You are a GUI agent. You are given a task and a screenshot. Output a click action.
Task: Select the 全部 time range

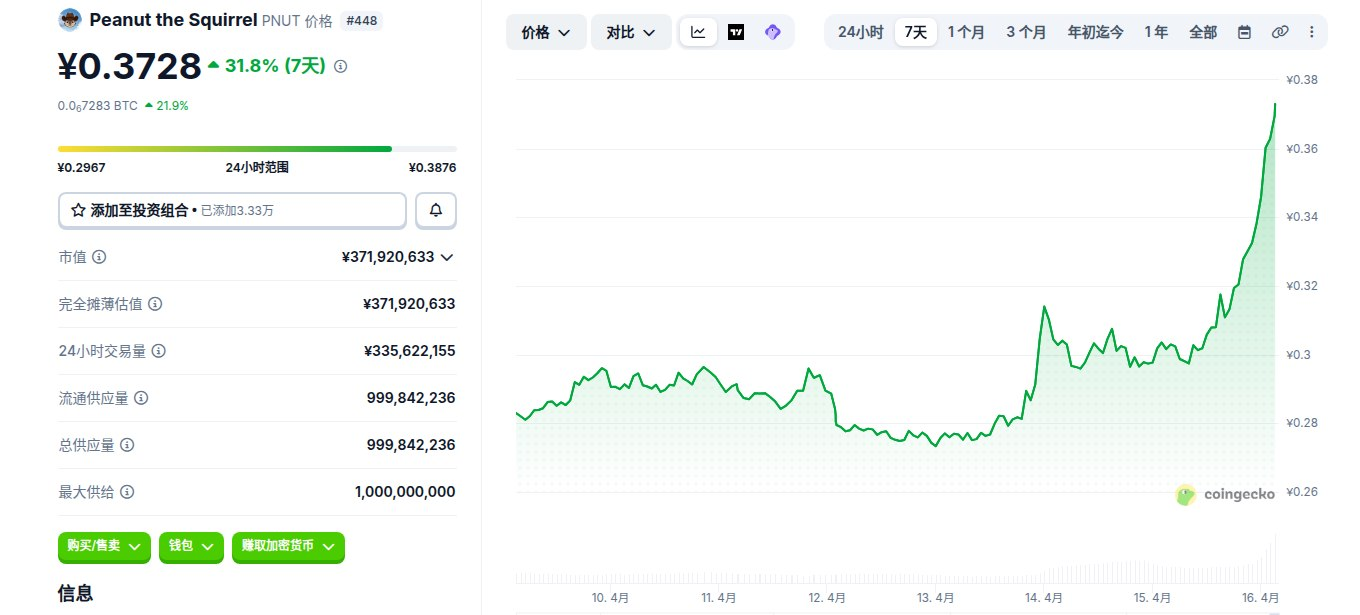click(x=1203, y=32)
